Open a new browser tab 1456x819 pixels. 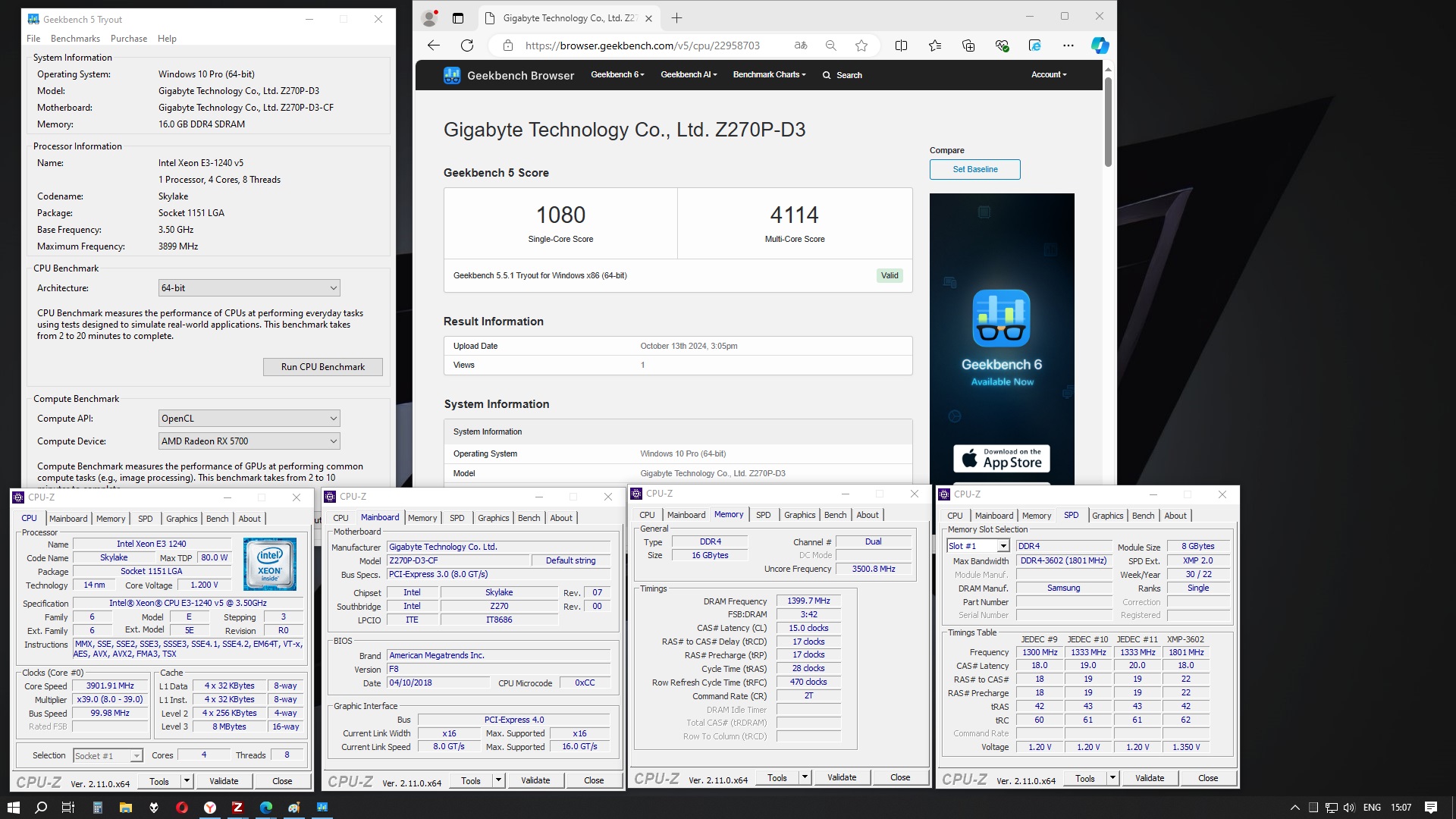(676, 18)
